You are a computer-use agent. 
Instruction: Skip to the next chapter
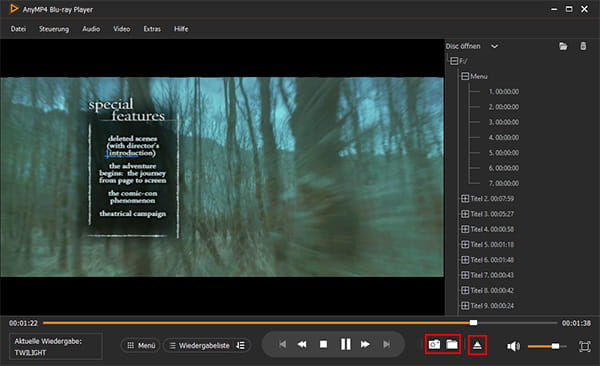(x=387, y=345)
